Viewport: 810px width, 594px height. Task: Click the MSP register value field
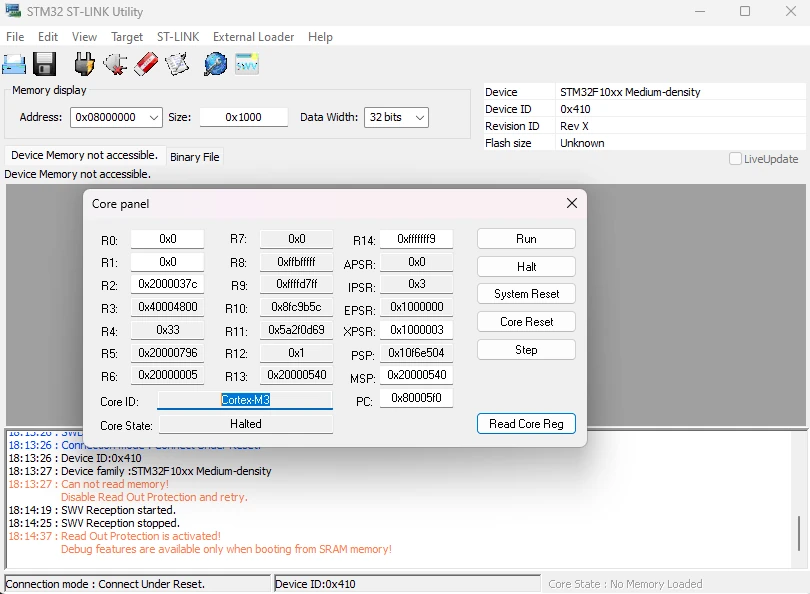pos(416,374)
